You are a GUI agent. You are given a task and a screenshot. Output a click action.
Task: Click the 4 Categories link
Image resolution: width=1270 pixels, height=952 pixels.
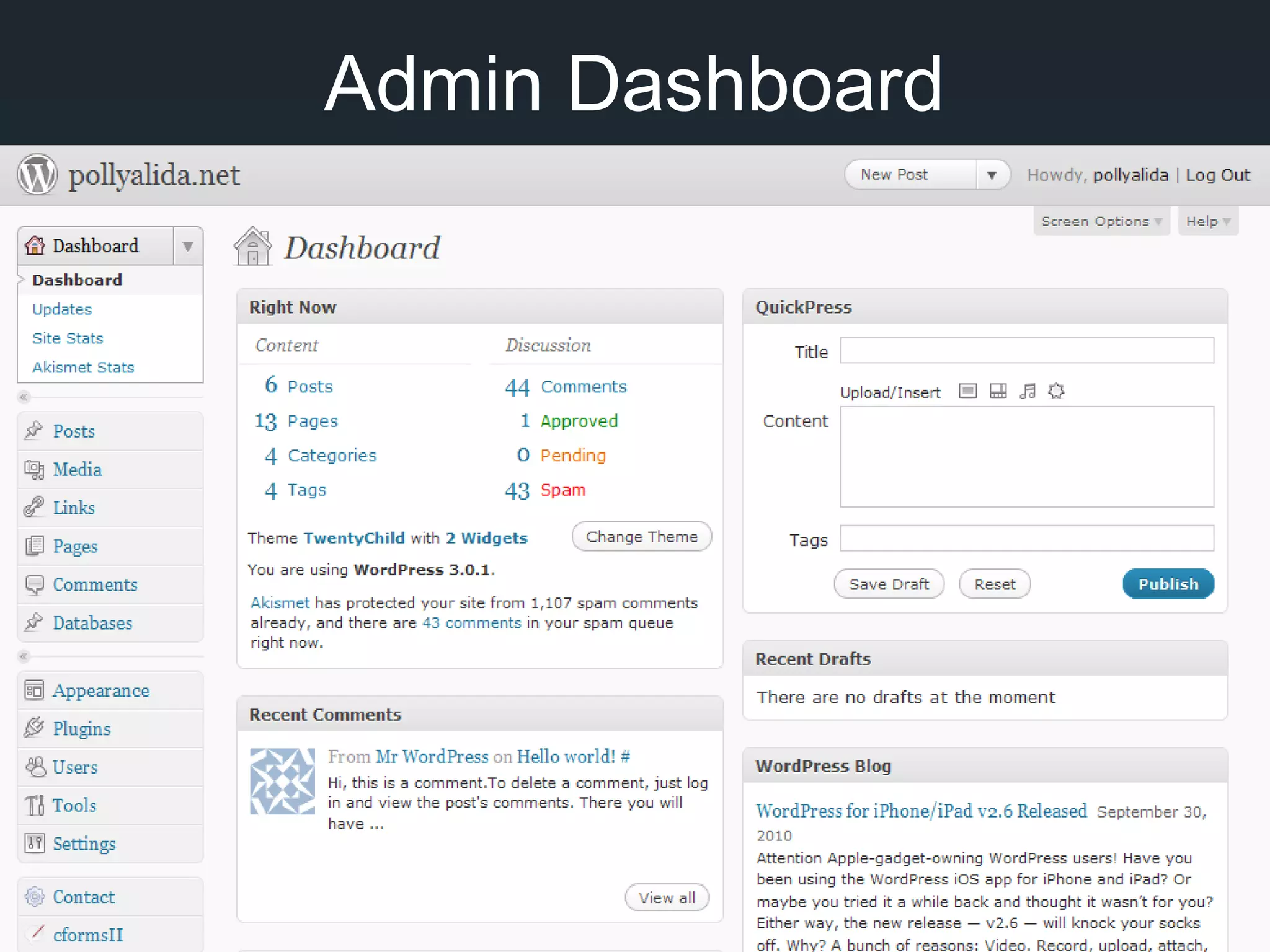(x=320, y=456)
